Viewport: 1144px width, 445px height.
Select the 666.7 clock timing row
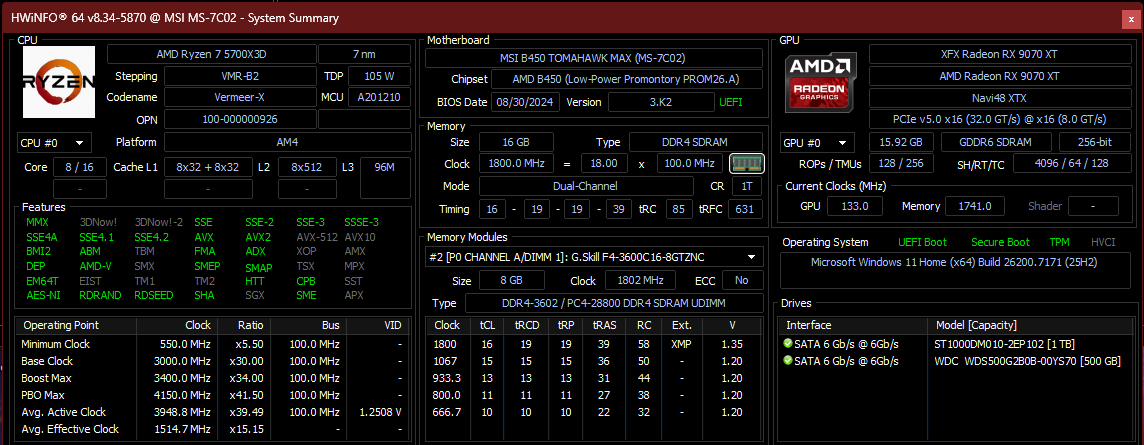tap(595, 412)
